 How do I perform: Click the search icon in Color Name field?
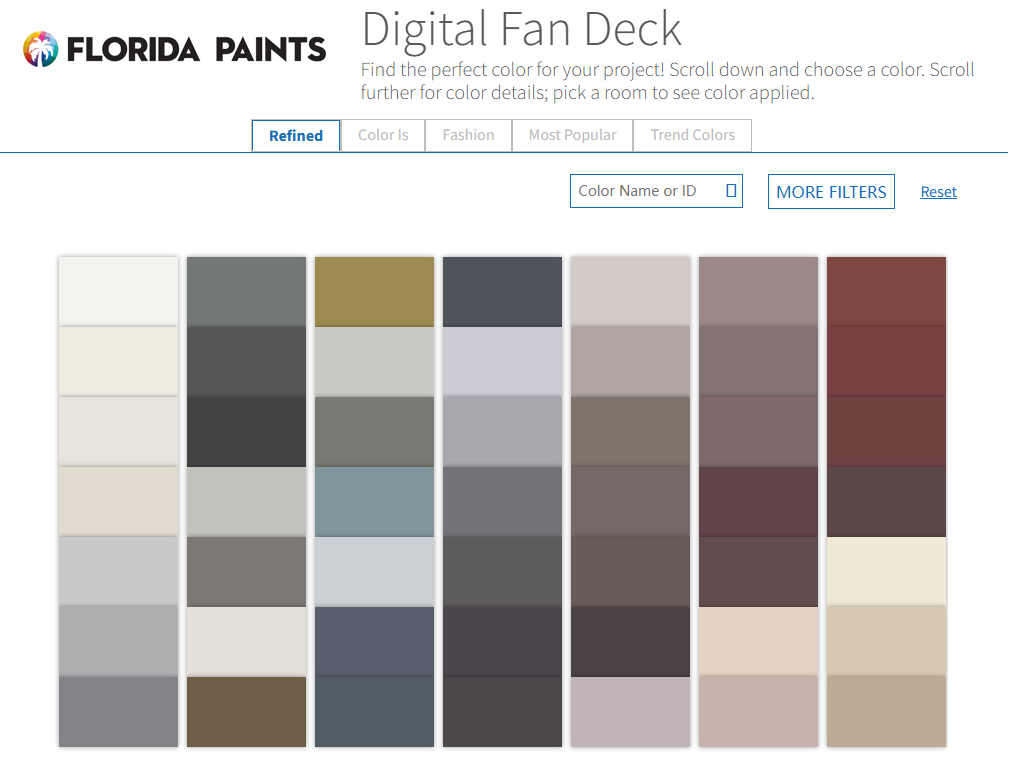click(731, 190)
